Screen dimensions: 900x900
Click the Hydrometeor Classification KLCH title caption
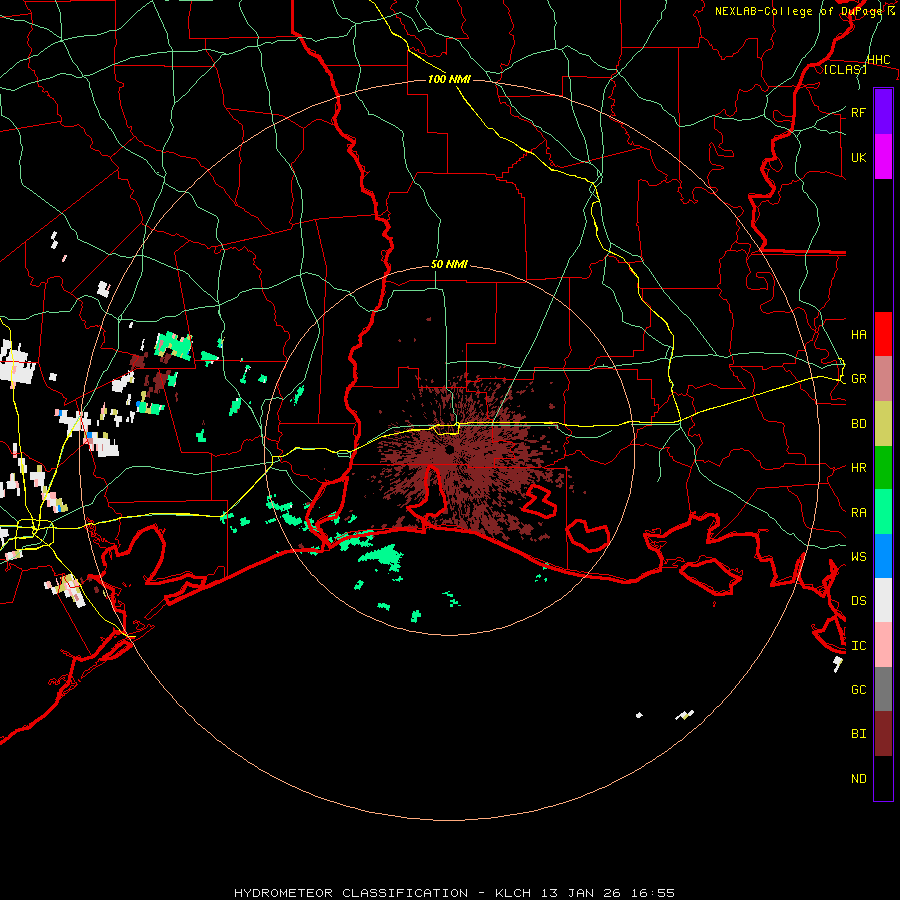pyautogui.click(x=454, y=893)
